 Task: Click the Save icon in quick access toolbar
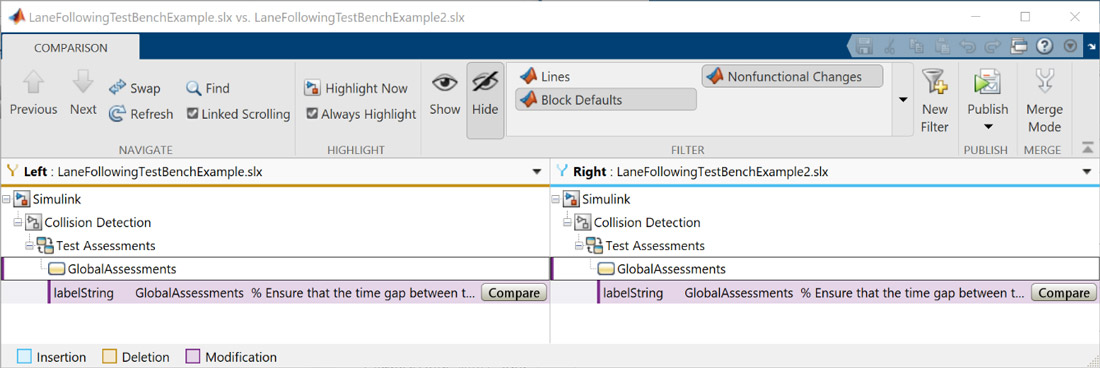click(865, 46)
